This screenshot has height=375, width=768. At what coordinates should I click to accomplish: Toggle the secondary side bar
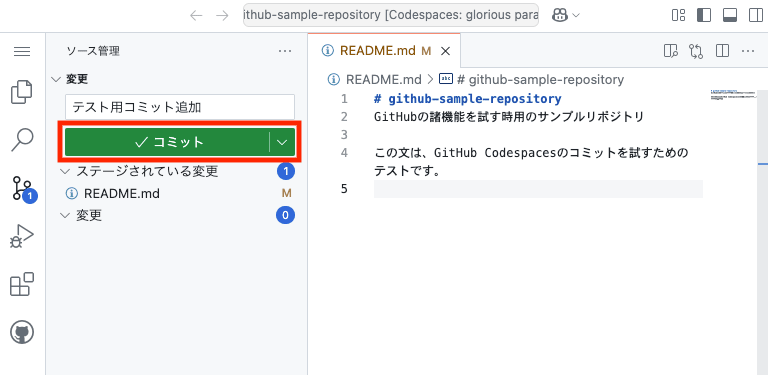point(756,15)
